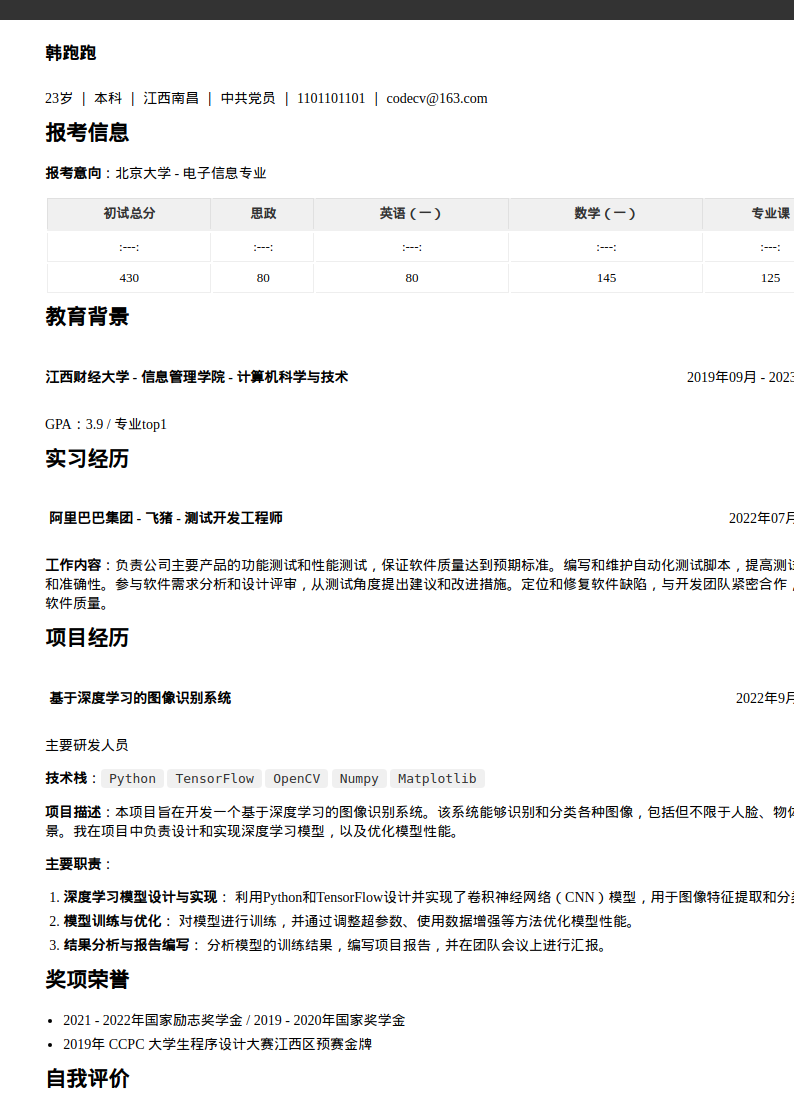Click the 技术栈 label
Viewport: 794px width, 1100px height.
coord(67,778)
